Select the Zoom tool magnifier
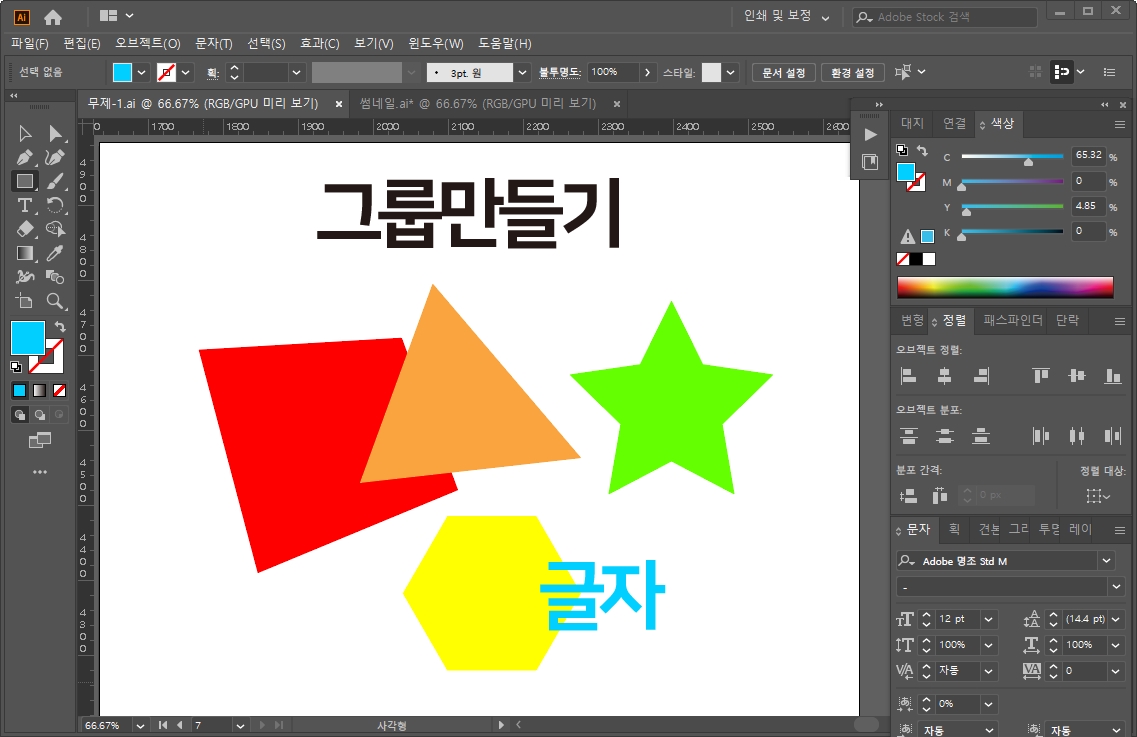The height and width of the screenshot is (737, 1137). tap(55, 301)
